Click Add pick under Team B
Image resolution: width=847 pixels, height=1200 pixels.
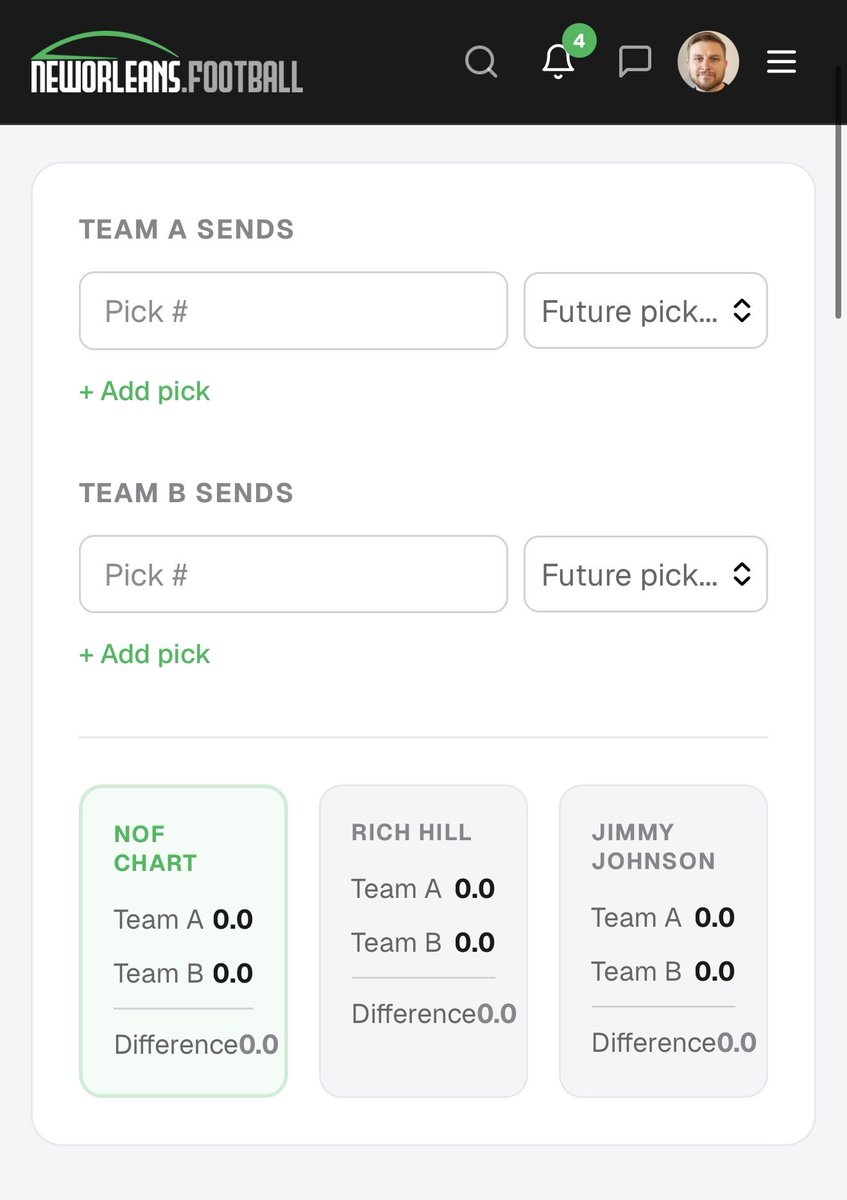tap(145, 654)
